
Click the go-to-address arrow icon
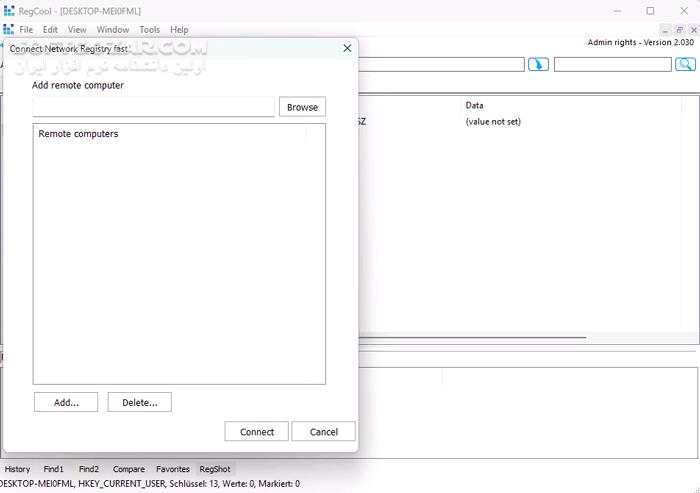(538, 64)
